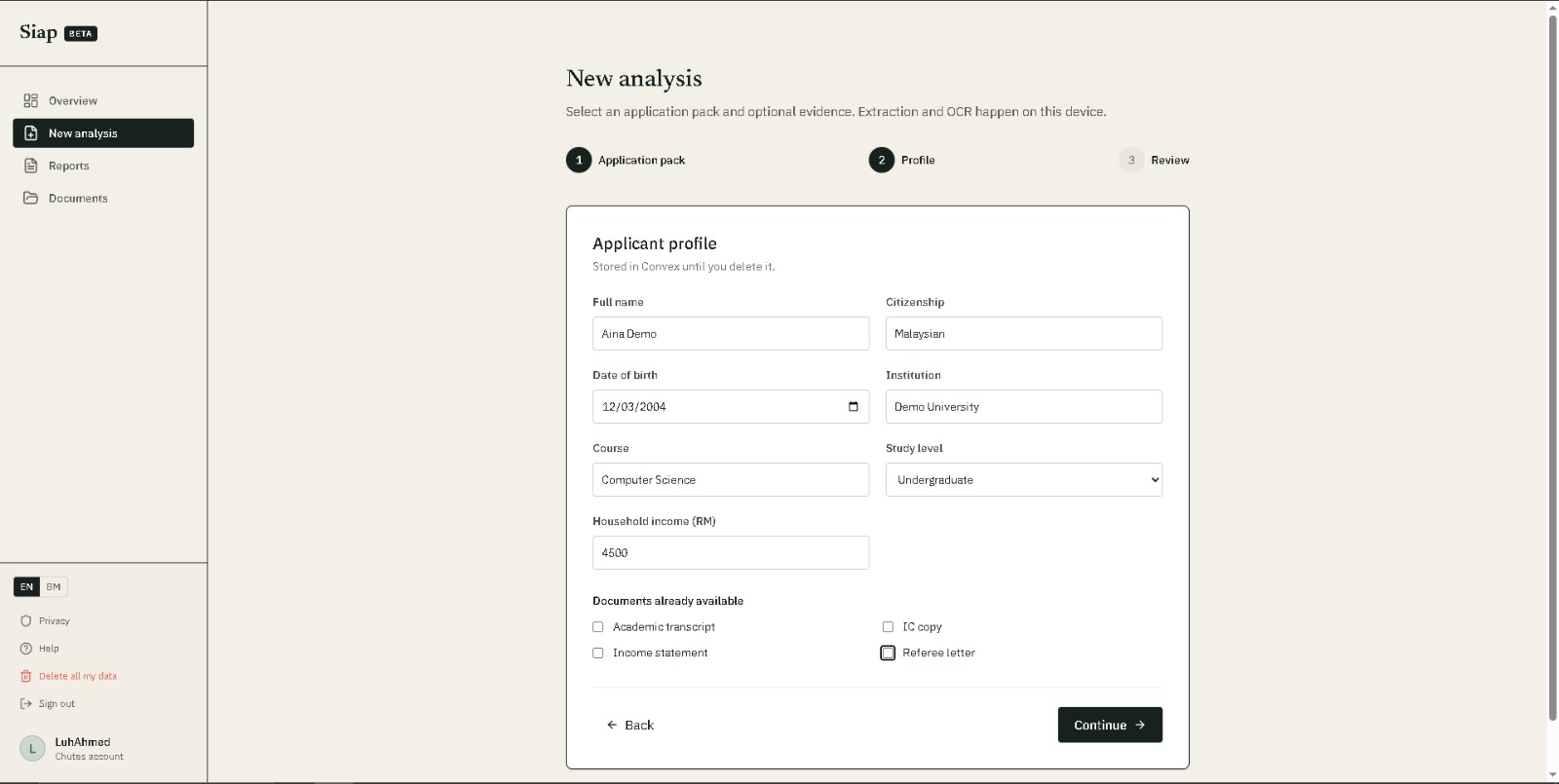
Task: Click the Academic transcript label
Action: coord(664,627)
